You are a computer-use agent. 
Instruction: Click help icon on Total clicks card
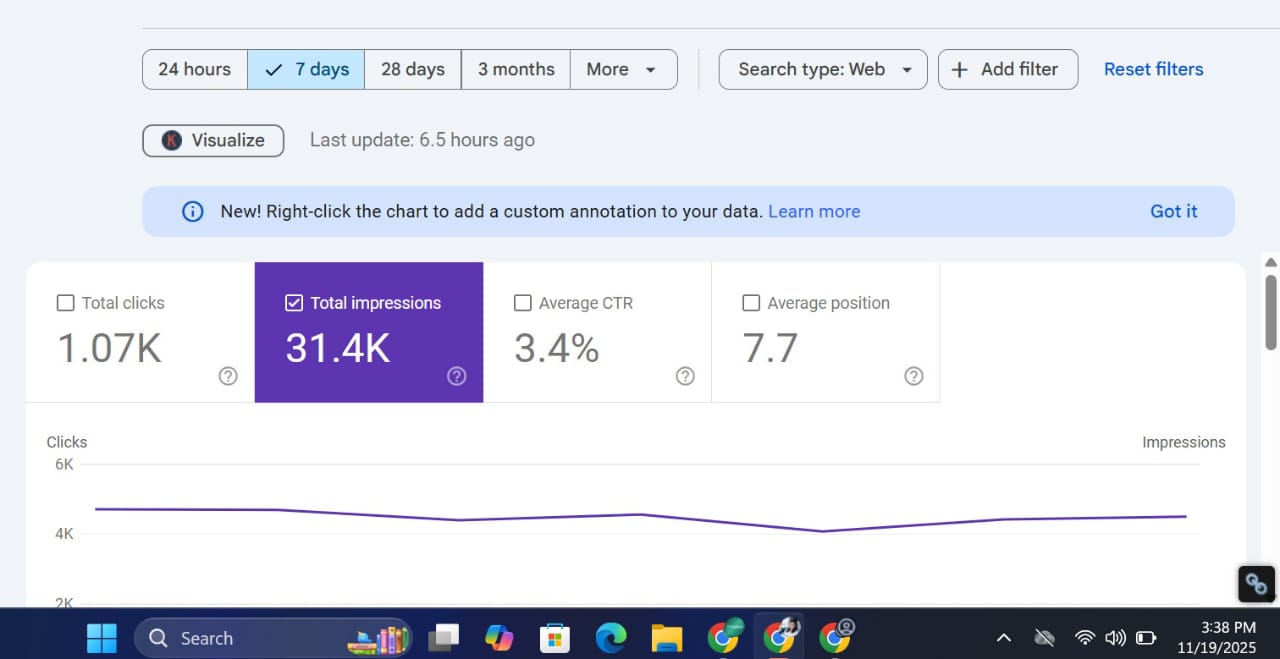[x=228, y=376]
